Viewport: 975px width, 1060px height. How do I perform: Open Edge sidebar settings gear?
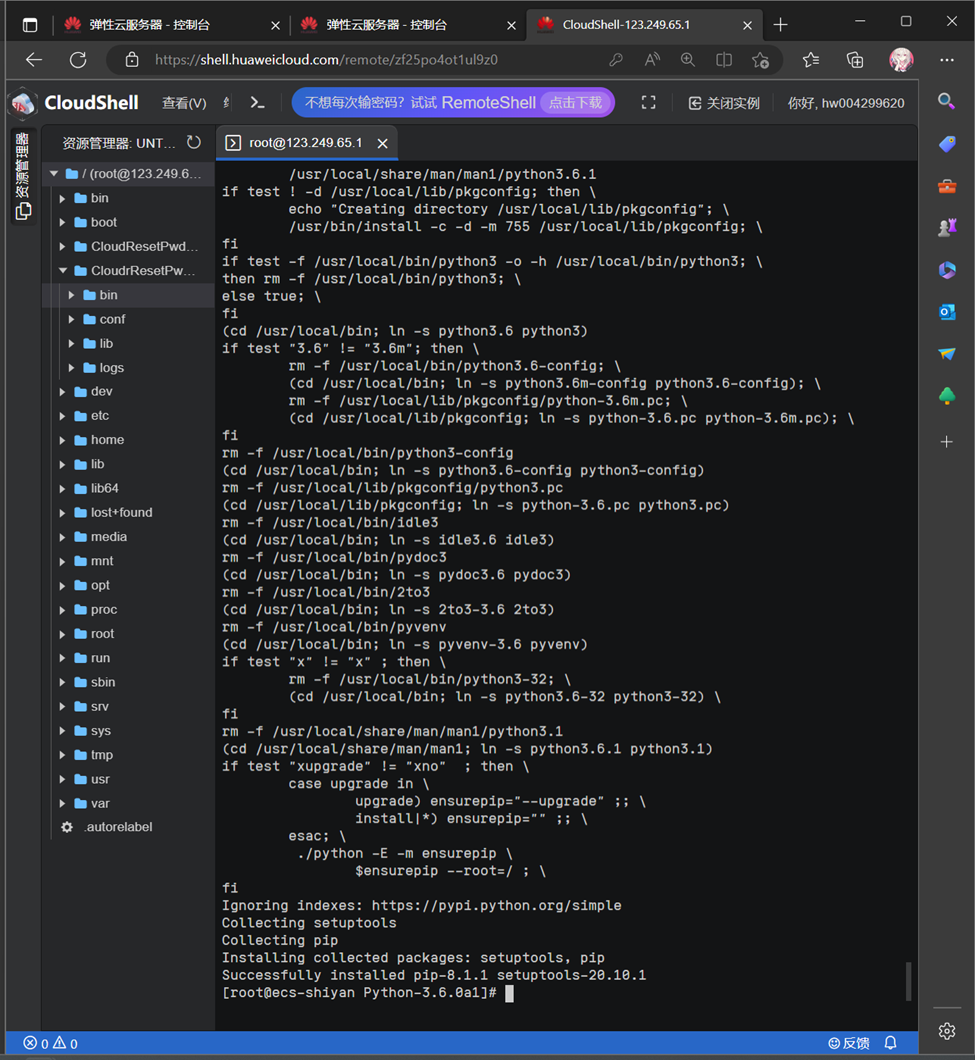coord(946,1031)
